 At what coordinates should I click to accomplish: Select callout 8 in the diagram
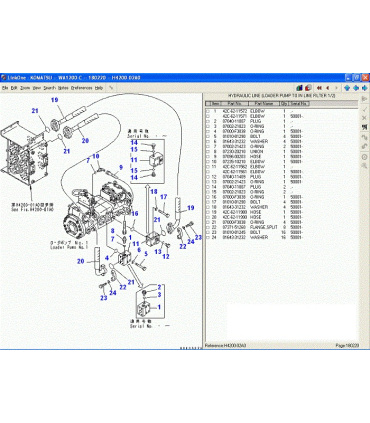tap(113, 231)
